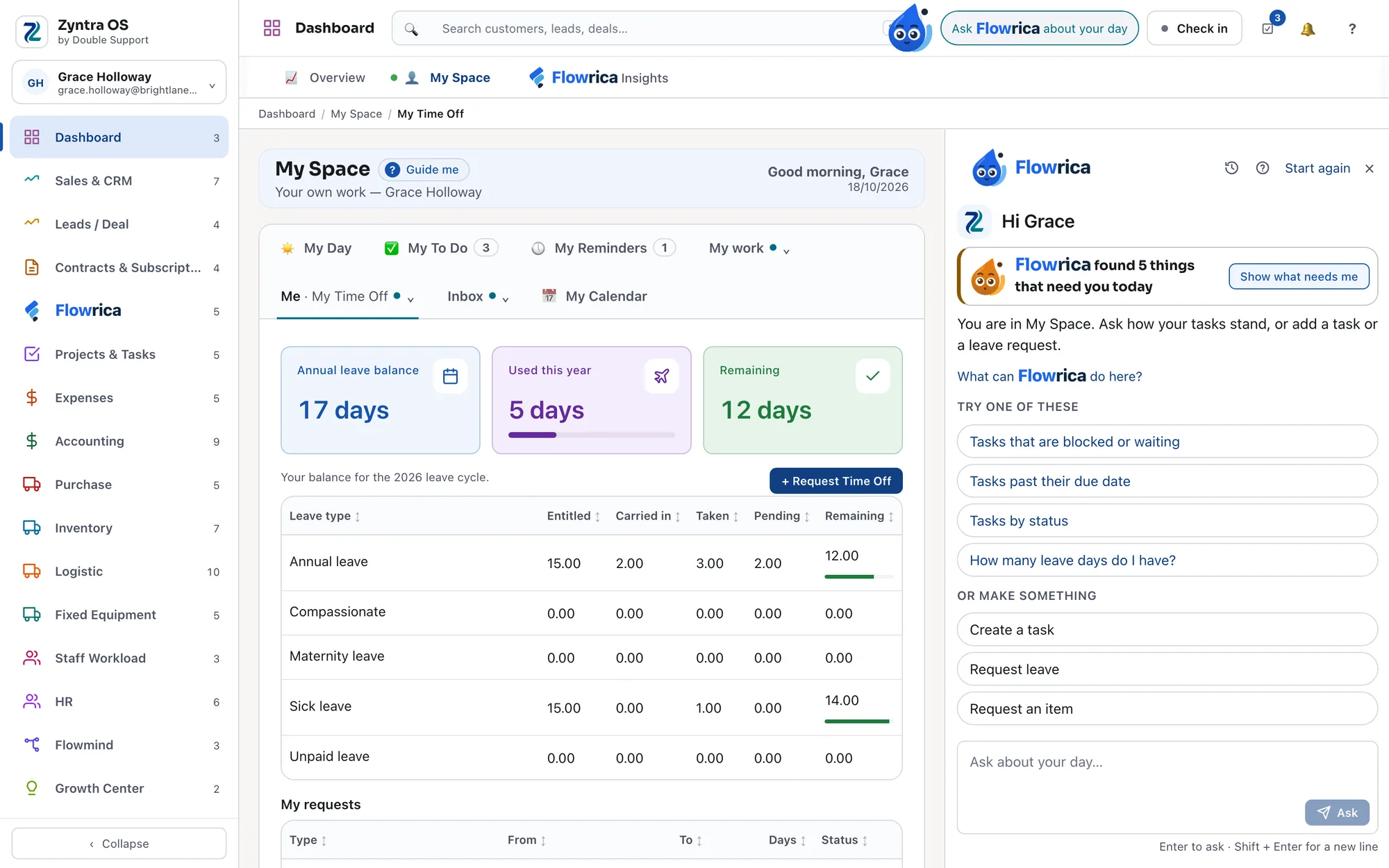This screenshot has width=1389, height=868.
Task: Open the help question mark icon
Action: pyautogui.click(x=1351, y=28)
